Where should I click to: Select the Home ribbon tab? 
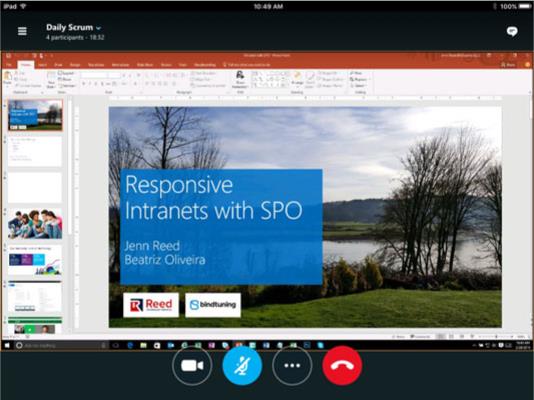pyautogui.click(x=26, y=65)
